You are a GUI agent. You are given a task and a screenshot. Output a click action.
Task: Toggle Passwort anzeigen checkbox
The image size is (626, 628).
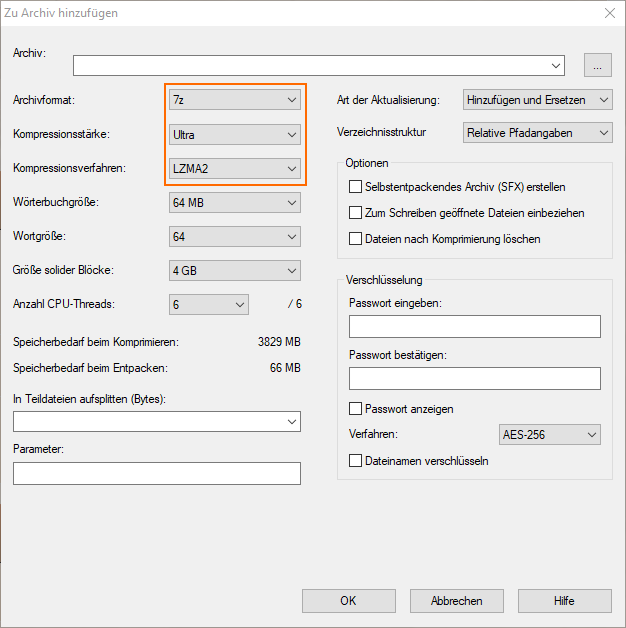coord(355,409)
